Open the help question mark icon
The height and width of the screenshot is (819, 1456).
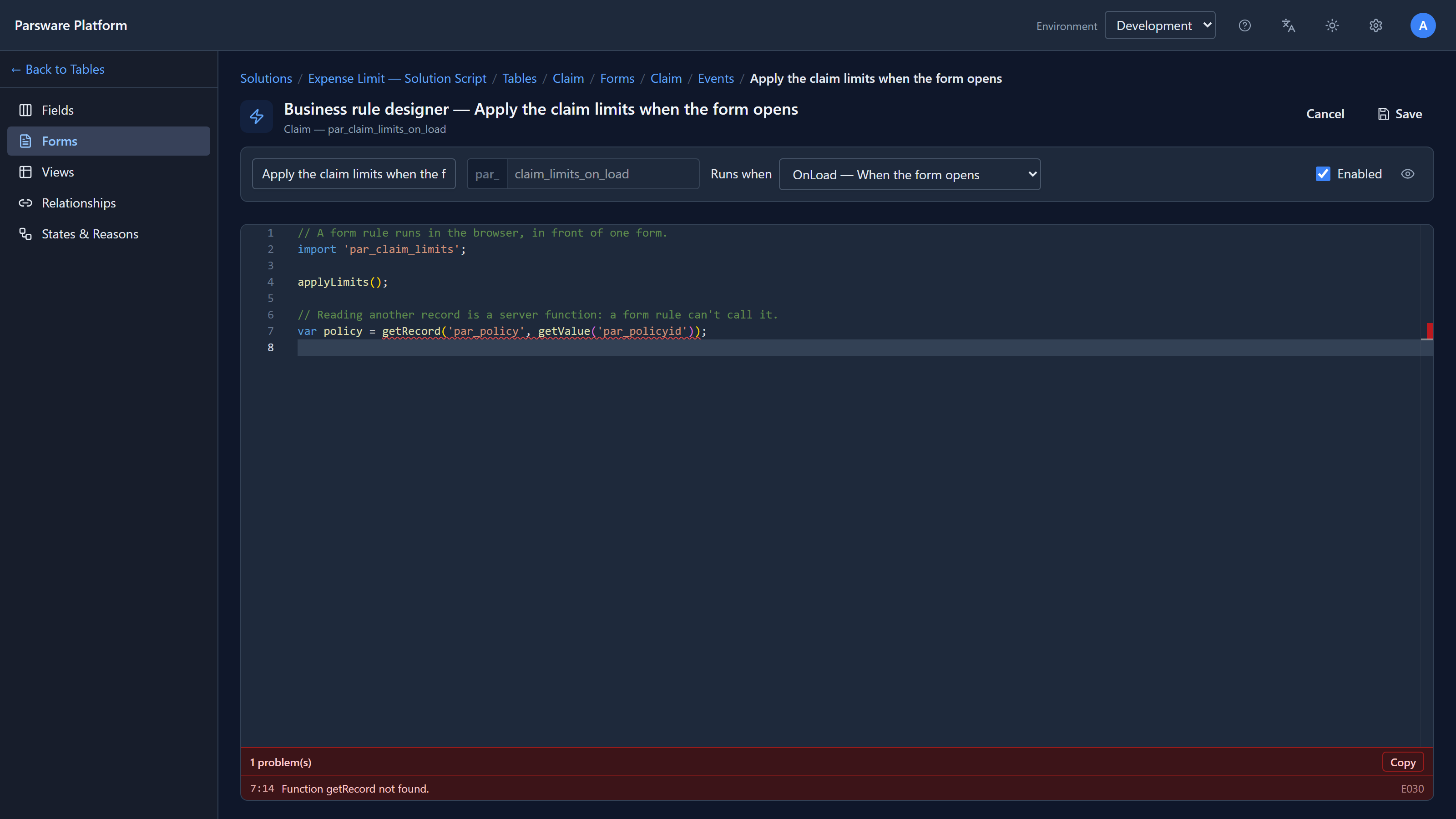1244,25
